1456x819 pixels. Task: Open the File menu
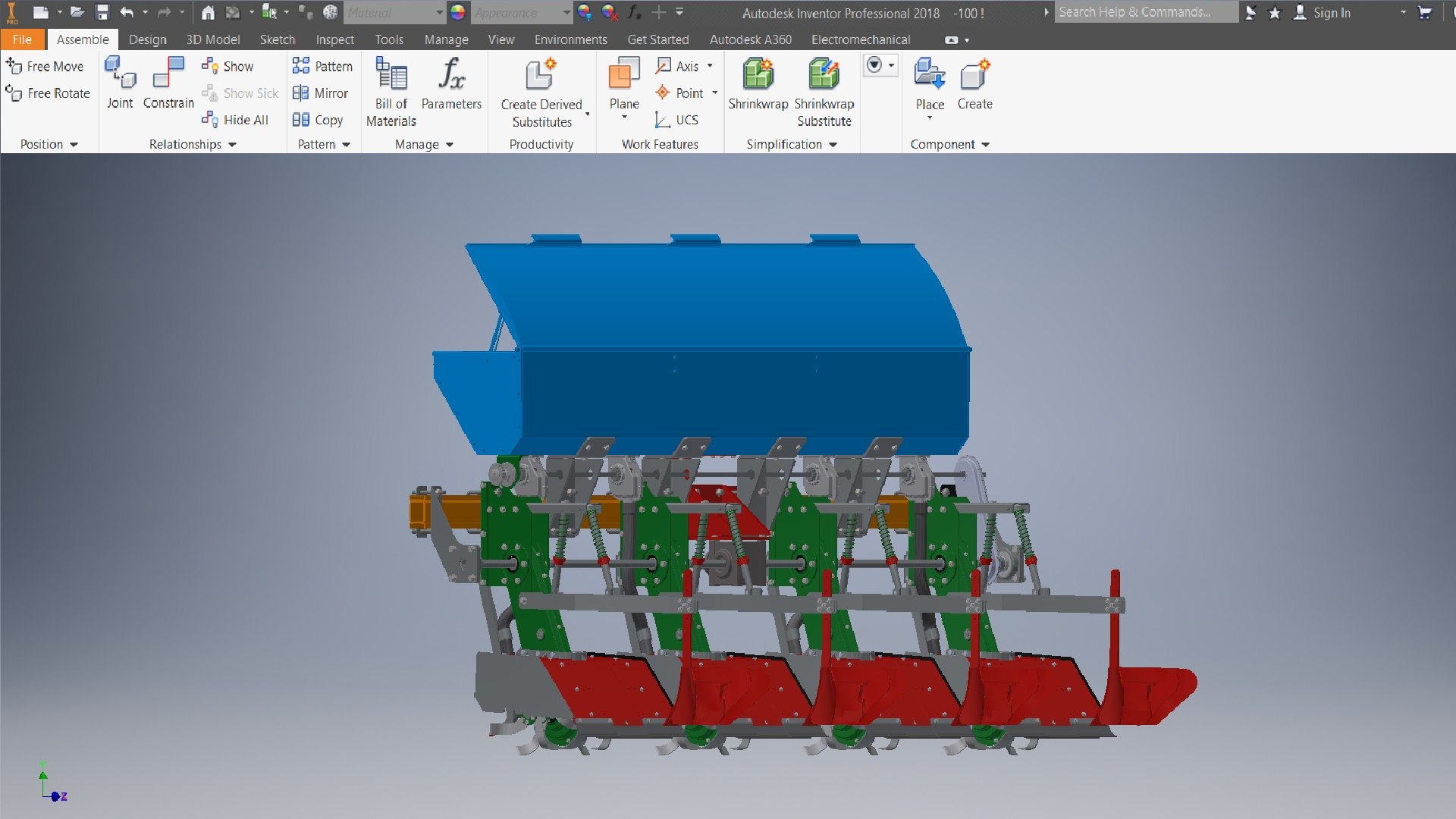pyautogui.click(x=22, y=39)
